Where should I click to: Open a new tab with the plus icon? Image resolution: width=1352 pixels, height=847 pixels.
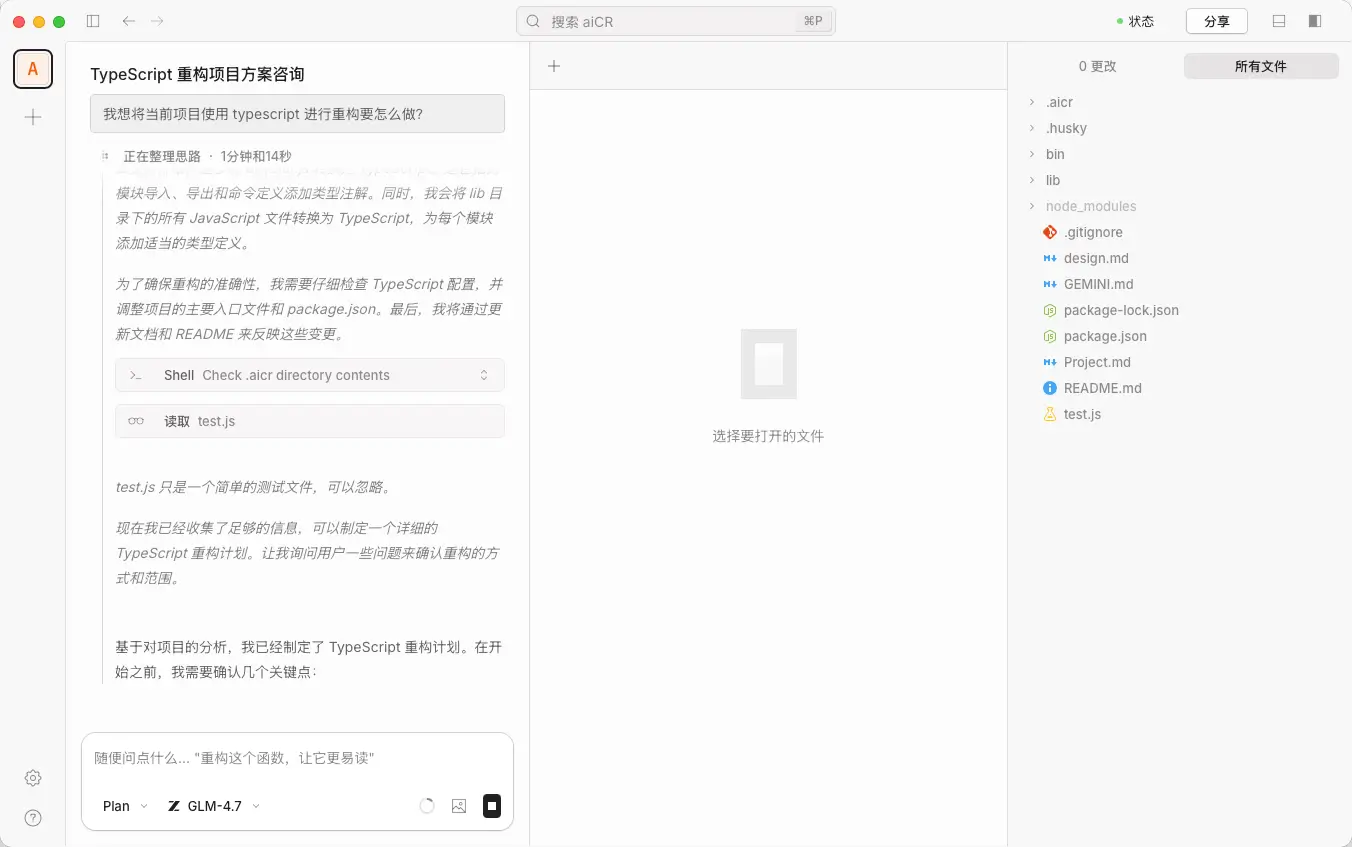[x=554, y=66]
